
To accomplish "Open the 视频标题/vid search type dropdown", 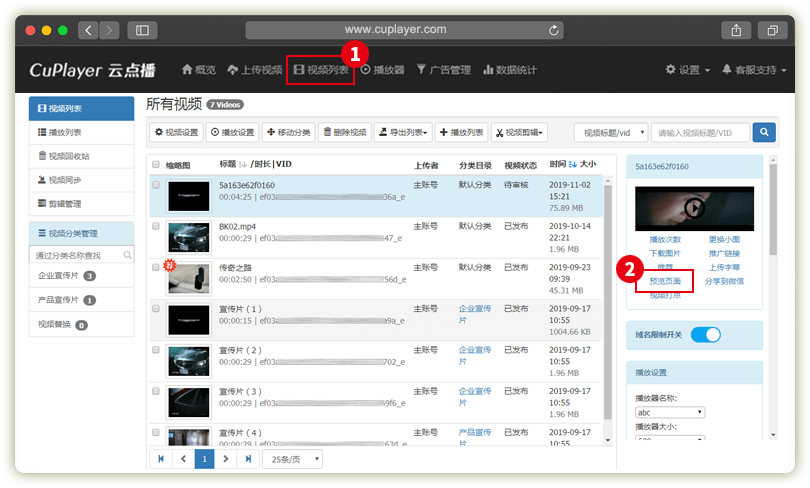I will 610,132.
